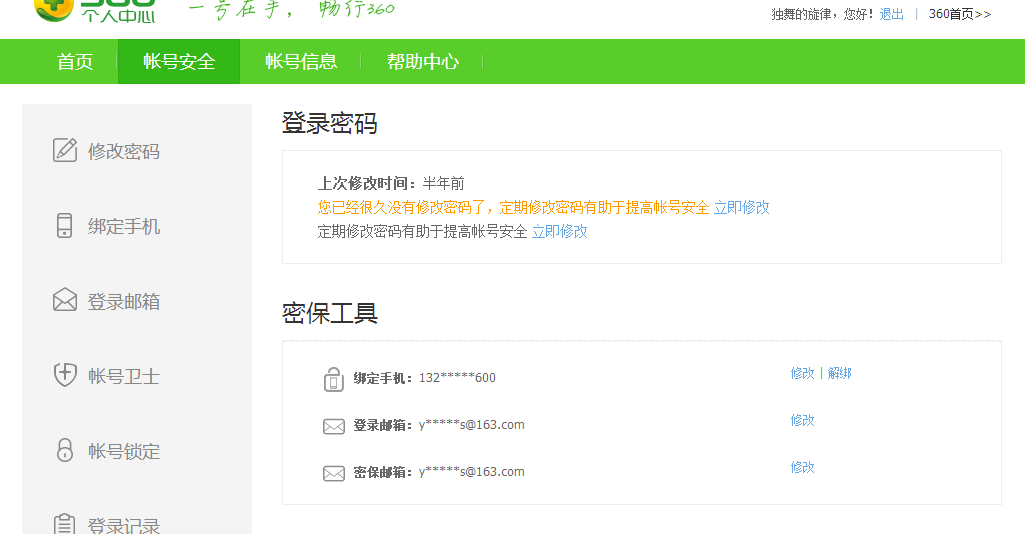Screen dimensions: 1025x534
Task: Click the padlock icon beside 帐号锁定
Action: coord(65,450)
